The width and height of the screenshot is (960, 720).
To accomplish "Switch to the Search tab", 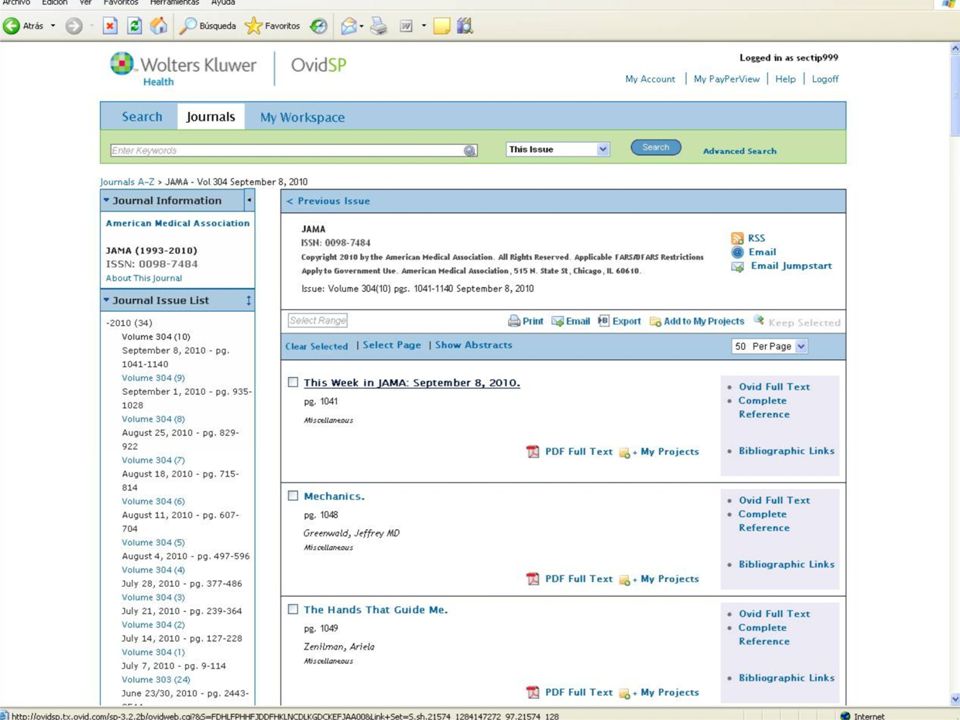I will [142, 117].
